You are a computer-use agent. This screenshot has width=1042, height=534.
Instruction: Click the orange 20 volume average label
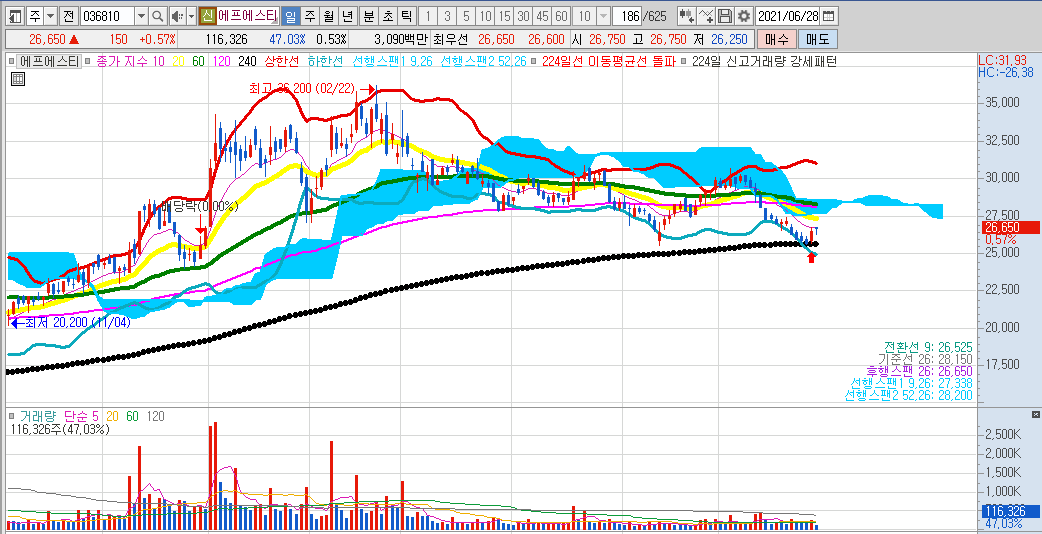[x=112, y=416]
